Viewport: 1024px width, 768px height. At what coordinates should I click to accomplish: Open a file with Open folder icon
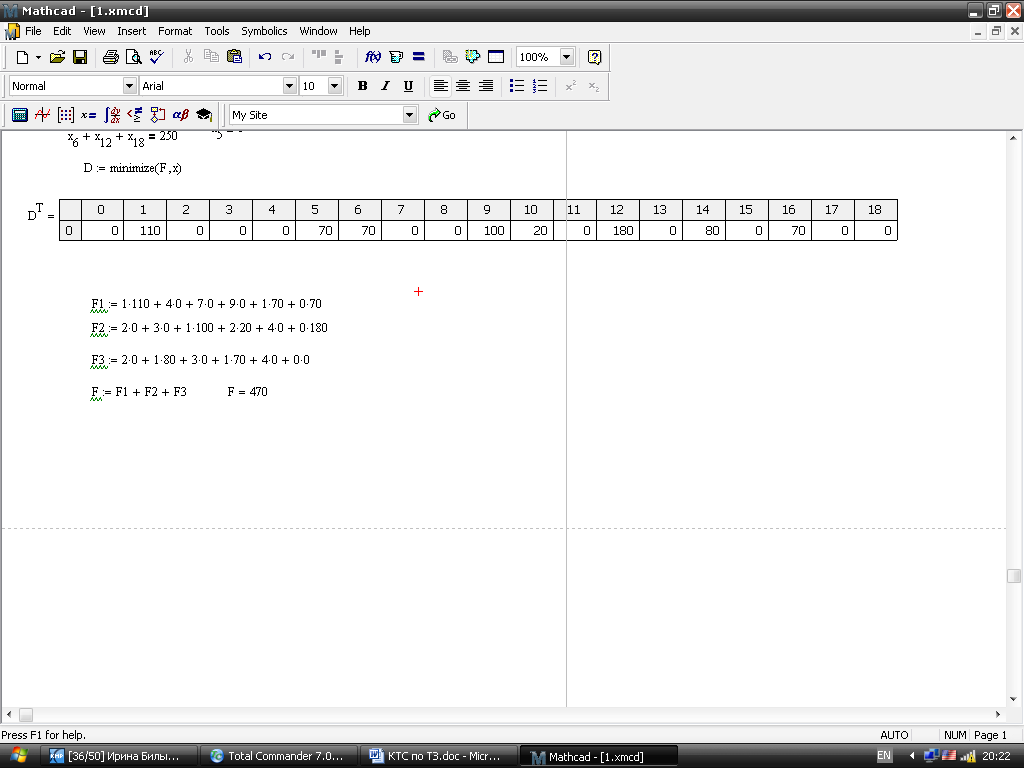57,57
